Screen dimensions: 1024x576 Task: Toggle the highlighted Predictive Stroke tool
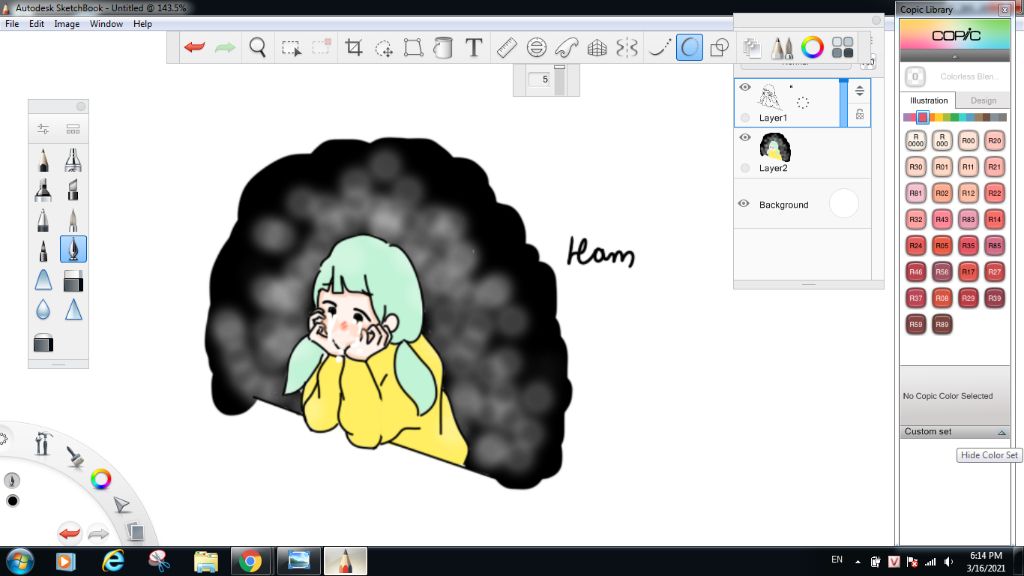click(690, 48)
